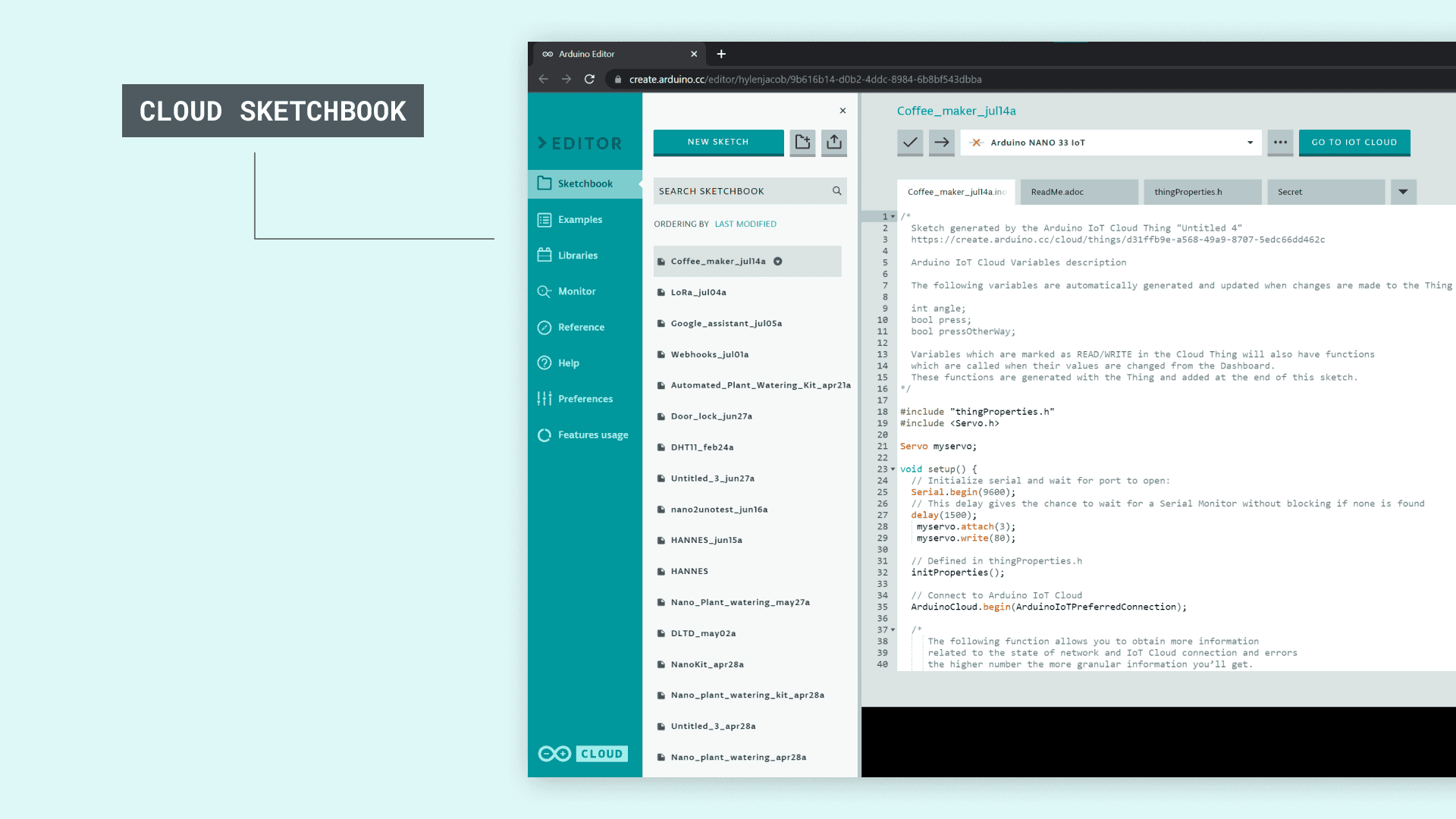
Task: Open Coffee_maker_jul14a sketch options arrow
Action: (777, 262)
